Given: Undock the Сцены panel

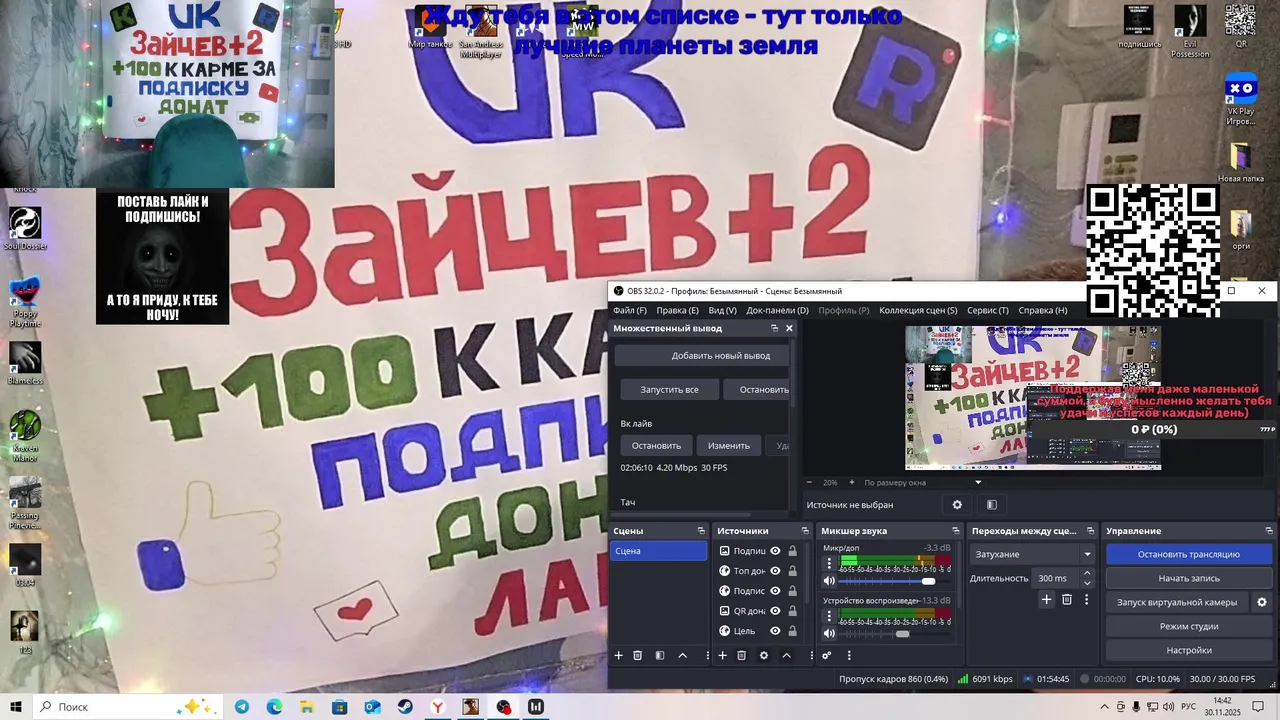Looking at the screenshot, I should point(701,531).
